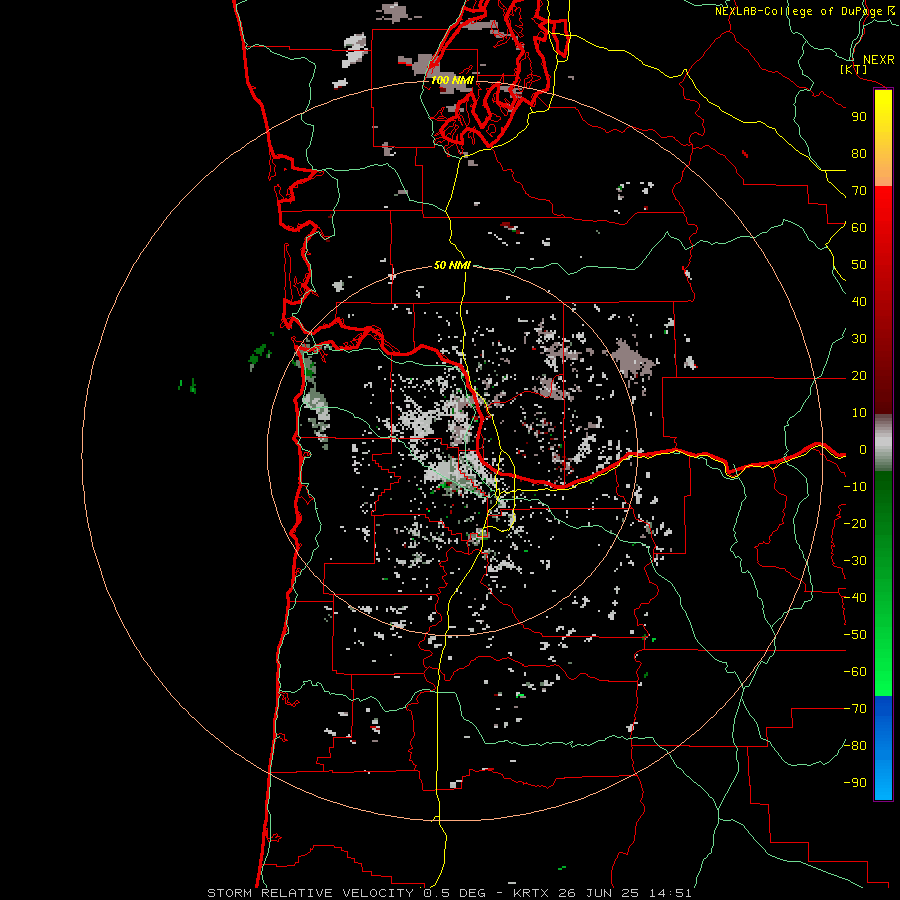Click the -30 knot scale label
Viewport: 900px width, 900px height.
coord(855,561)
